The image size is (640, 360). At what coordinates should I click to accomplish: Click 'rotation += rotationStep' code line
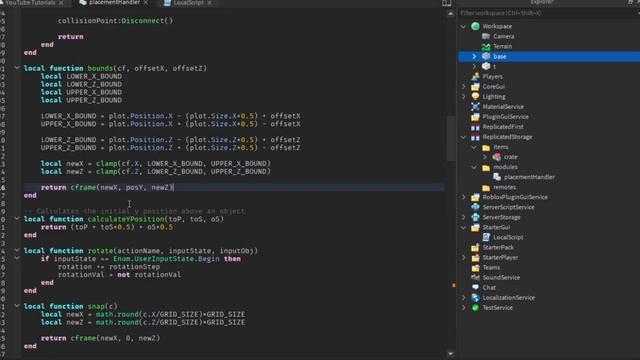click(109, 267)
